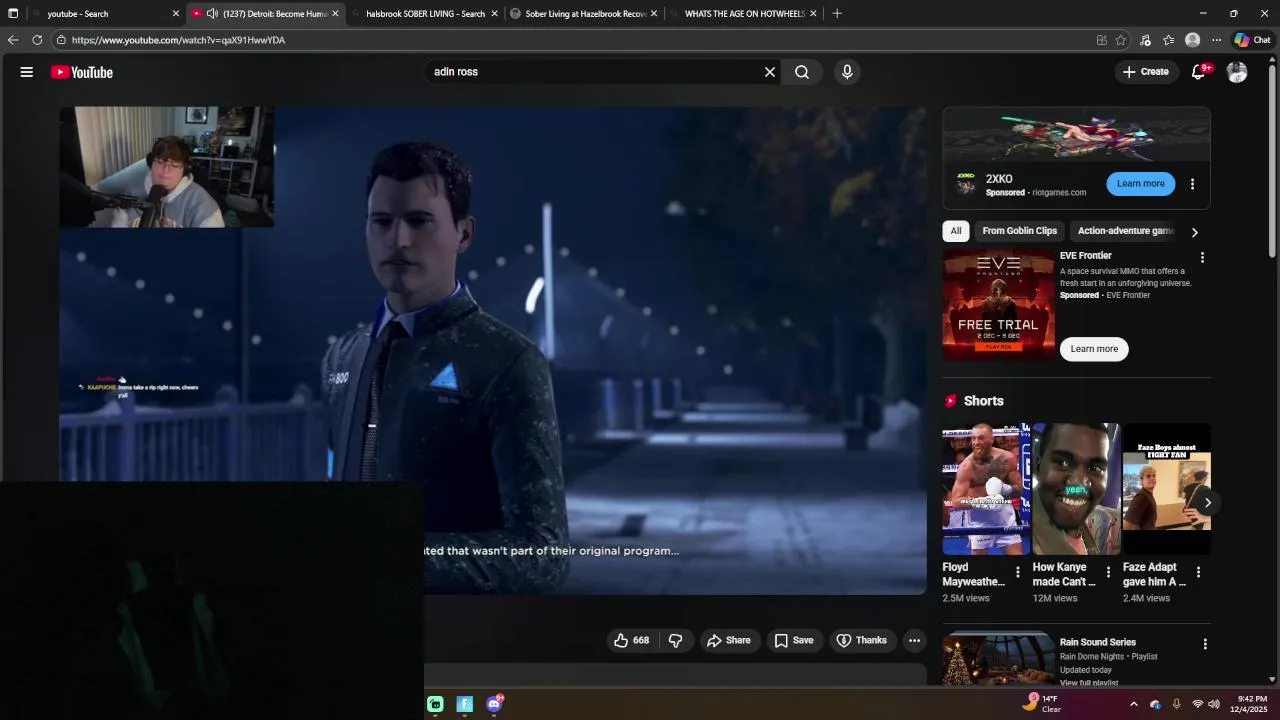Screen dimensions: 1280x720
Task: Open the tab actions menu icon
Action: tap(13, 14)
